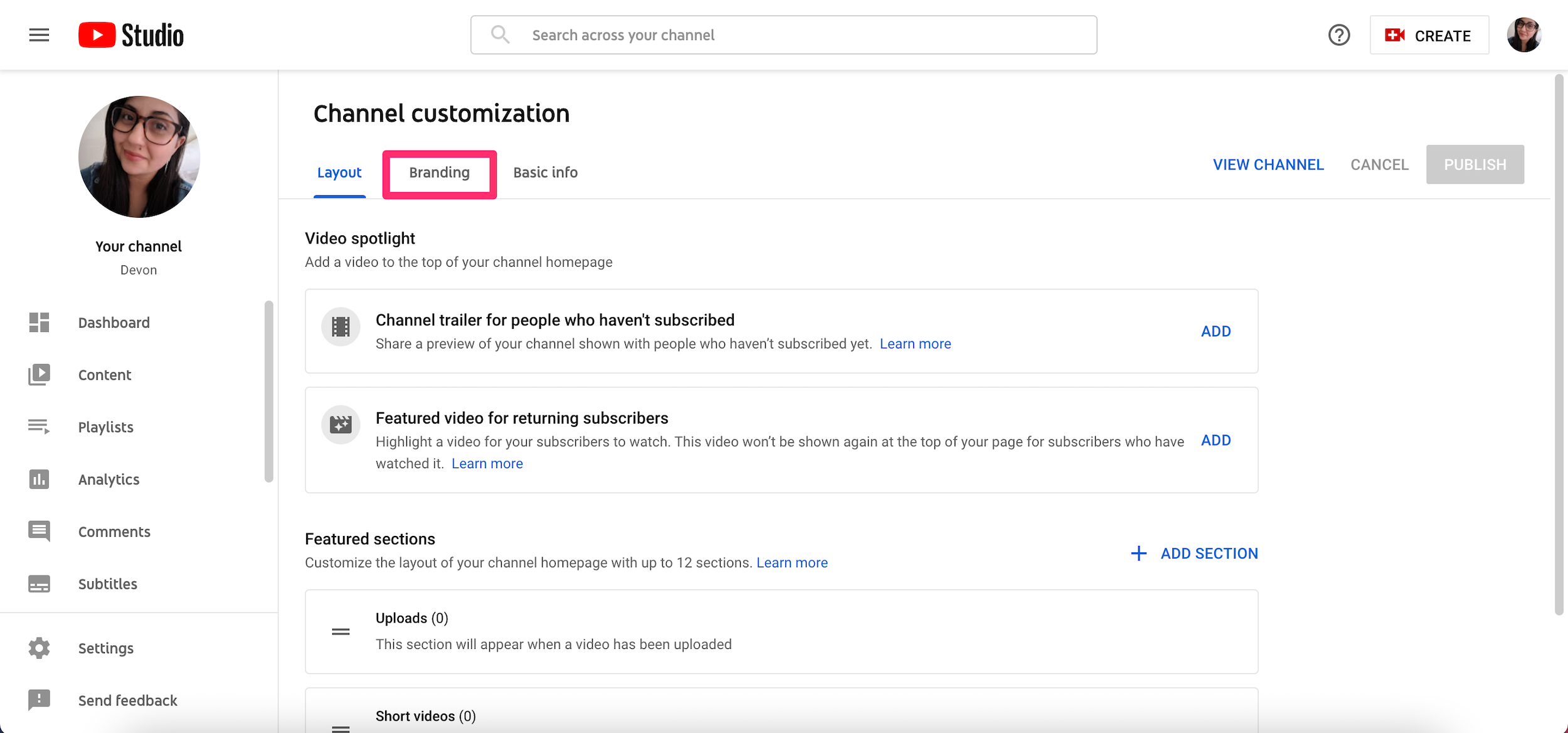Screen dimensions: 1568x733
Task: Click the Subtitles icon in sidebar
Action: (38, 584)
